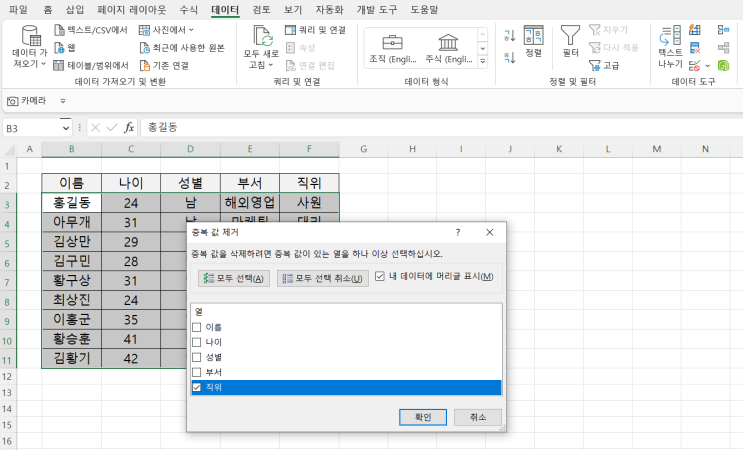Screen dimensions: 743x450
Task: Switch to the 홈 tab
Action: (47, 9)
